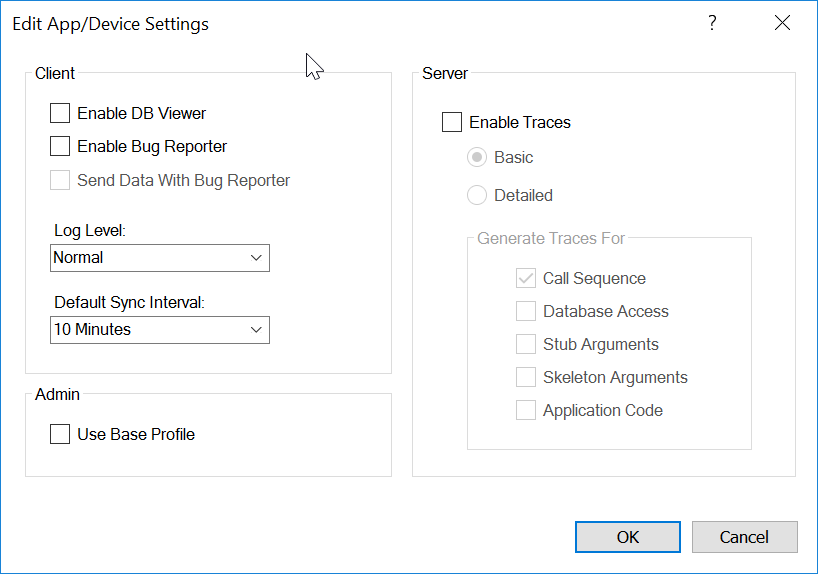This screenshot has width=818, height=574.
Task: Tick the Application Code checkbox
Action: 526,411
